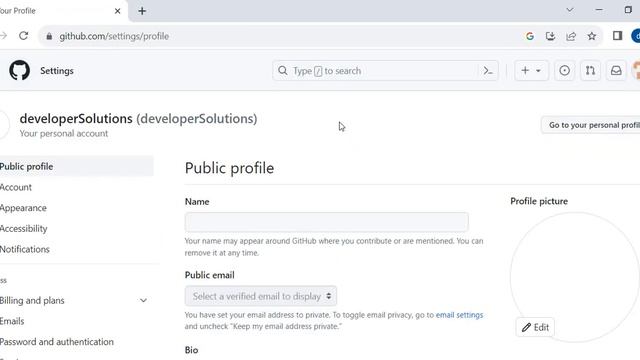Click the Public email label
Image resolution: width=640 pixels, height=360 pixels.
pyautogui.click(x=209, y=275)
